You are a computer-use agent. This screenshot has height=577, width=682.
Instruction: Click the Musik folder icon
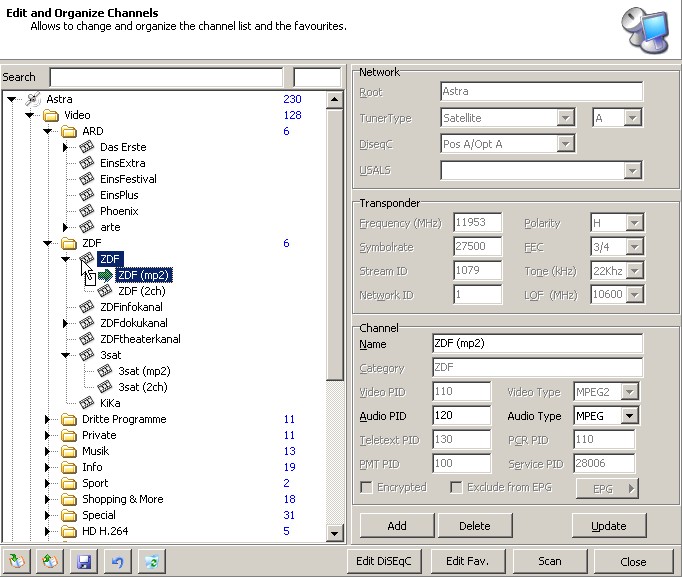pos(69,451)
